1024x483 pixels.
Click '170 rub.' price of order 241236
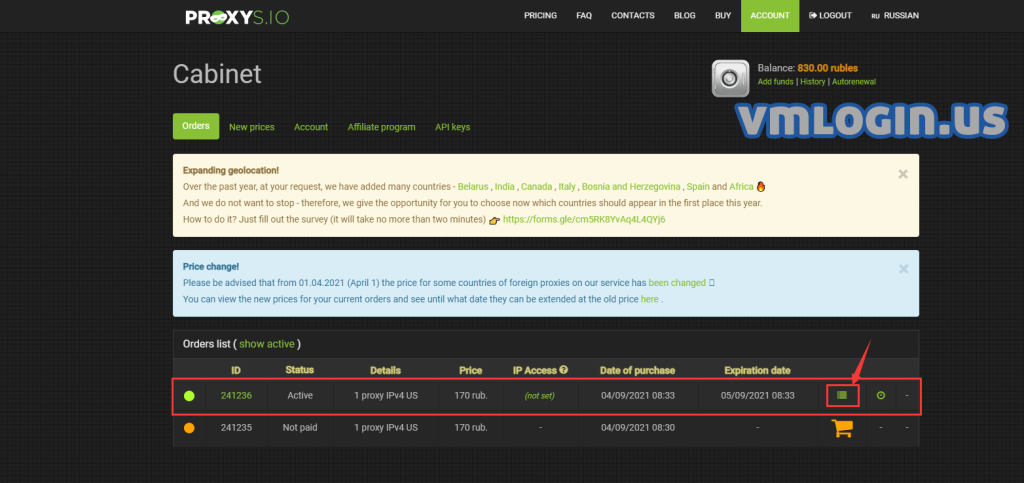pos(470,396)
